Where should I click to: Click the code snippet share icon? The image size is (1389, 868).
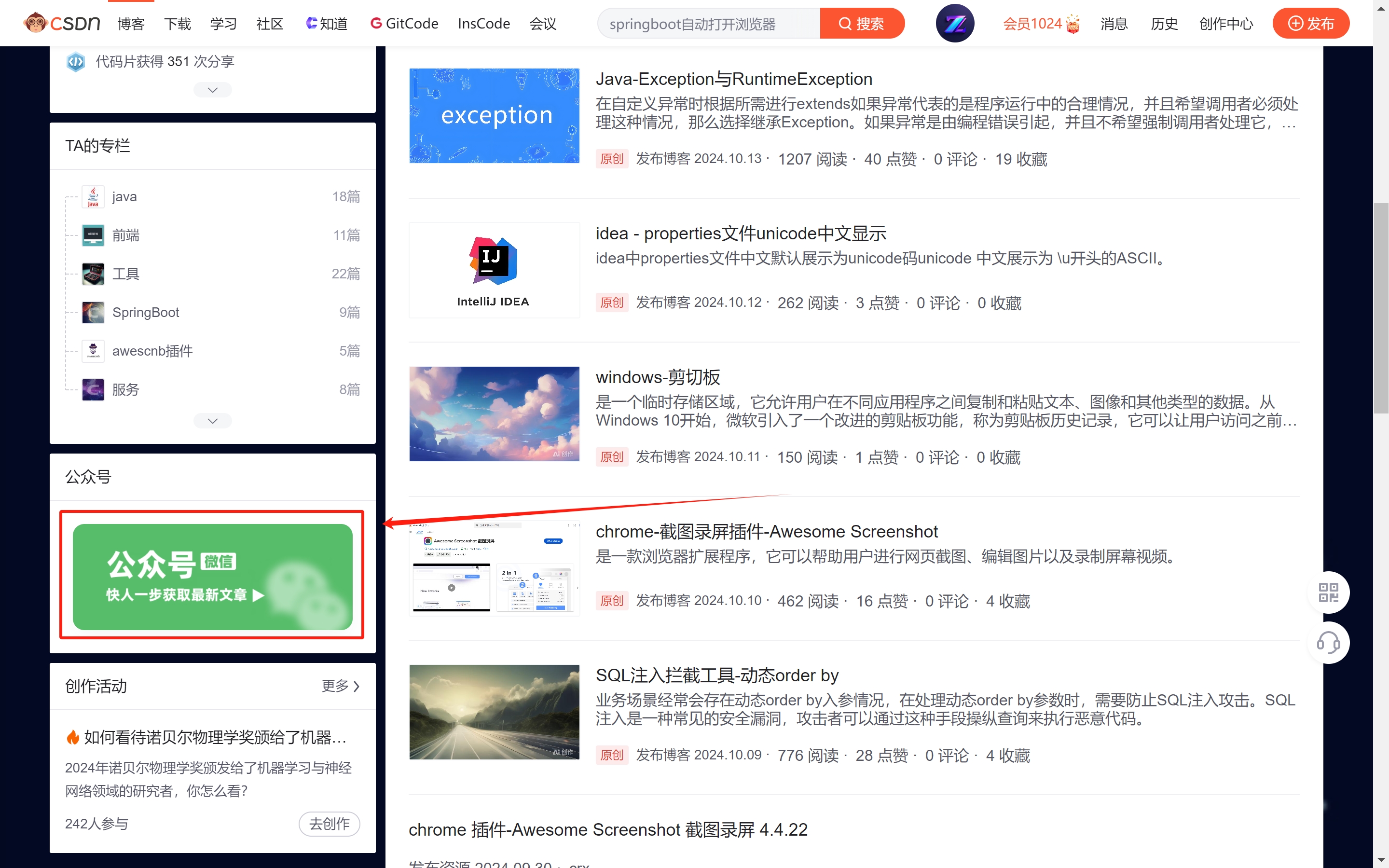pos(76,61)
